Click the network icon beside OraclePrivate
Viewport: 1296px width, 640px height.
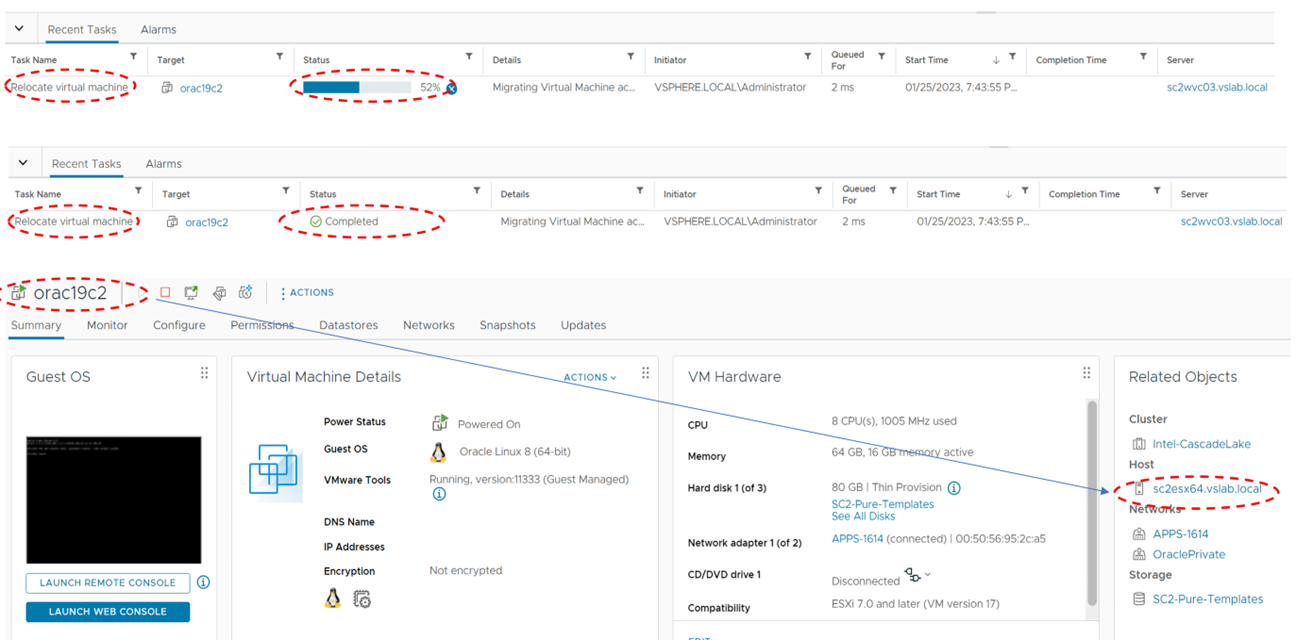(1138, 554)
